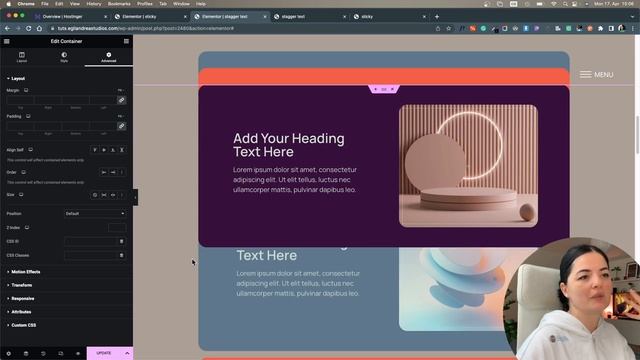The width and height of the screenshot is (640, 360).
Task: Open the Elementor hamburger menu
Action: pos(7,41)
